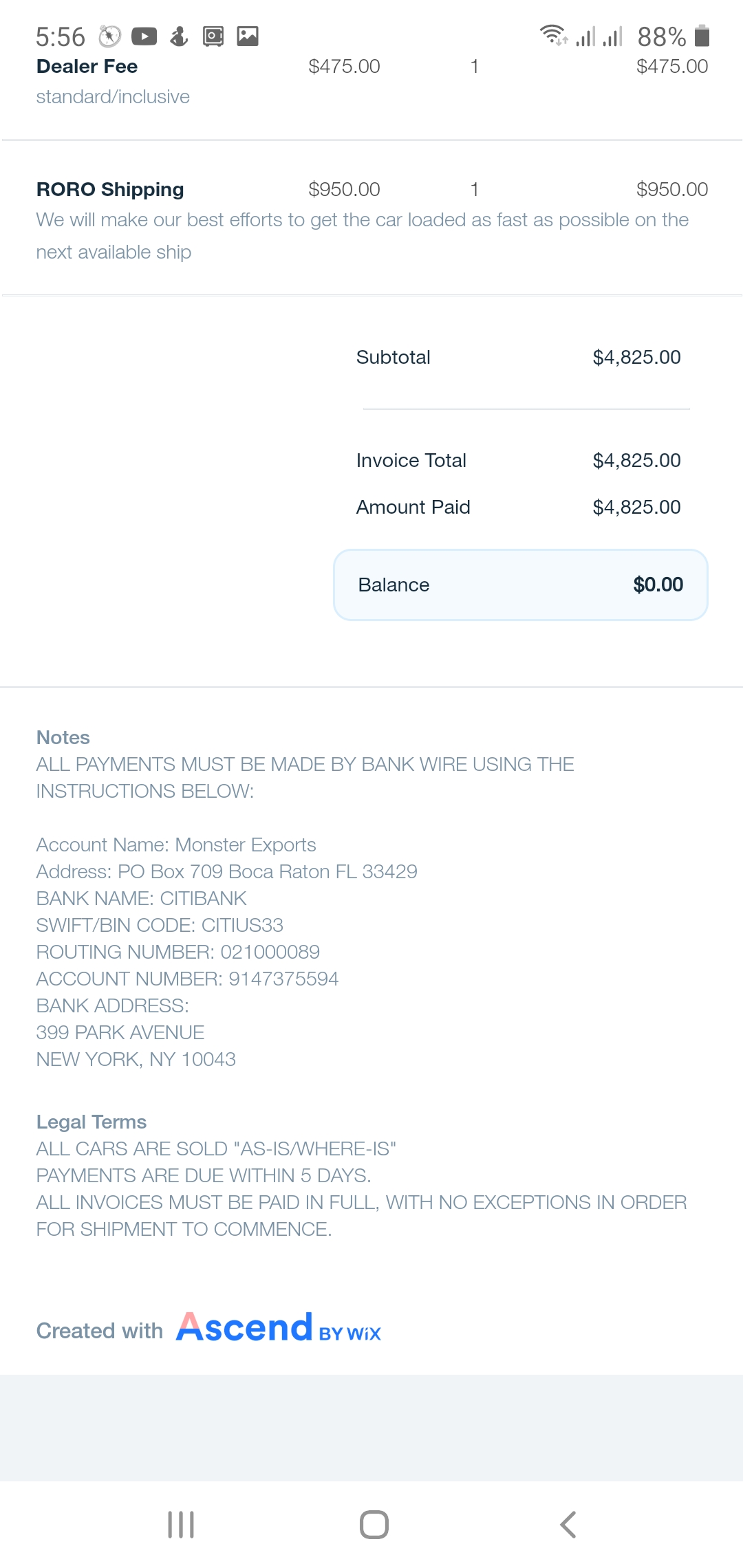The height and width of the screenshot is (1568, 743).
Task: Open the recent apps button
Action: pyautogui.click(x=181, y=1525)
